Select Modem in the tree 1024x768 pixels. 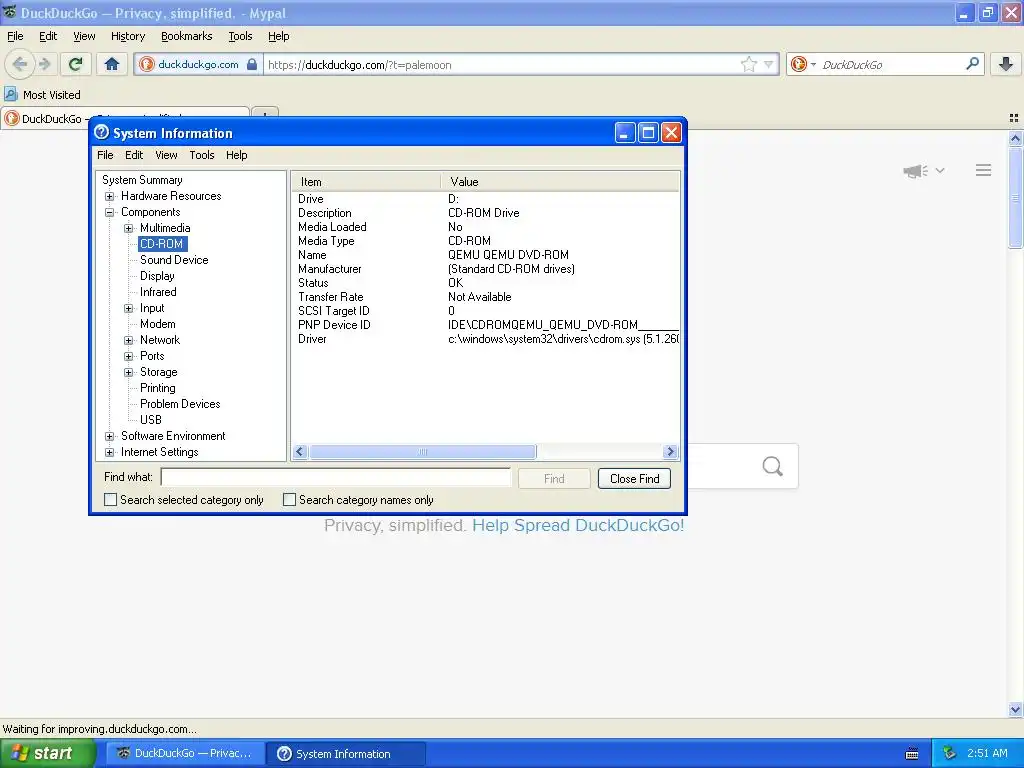click(157, 324)
